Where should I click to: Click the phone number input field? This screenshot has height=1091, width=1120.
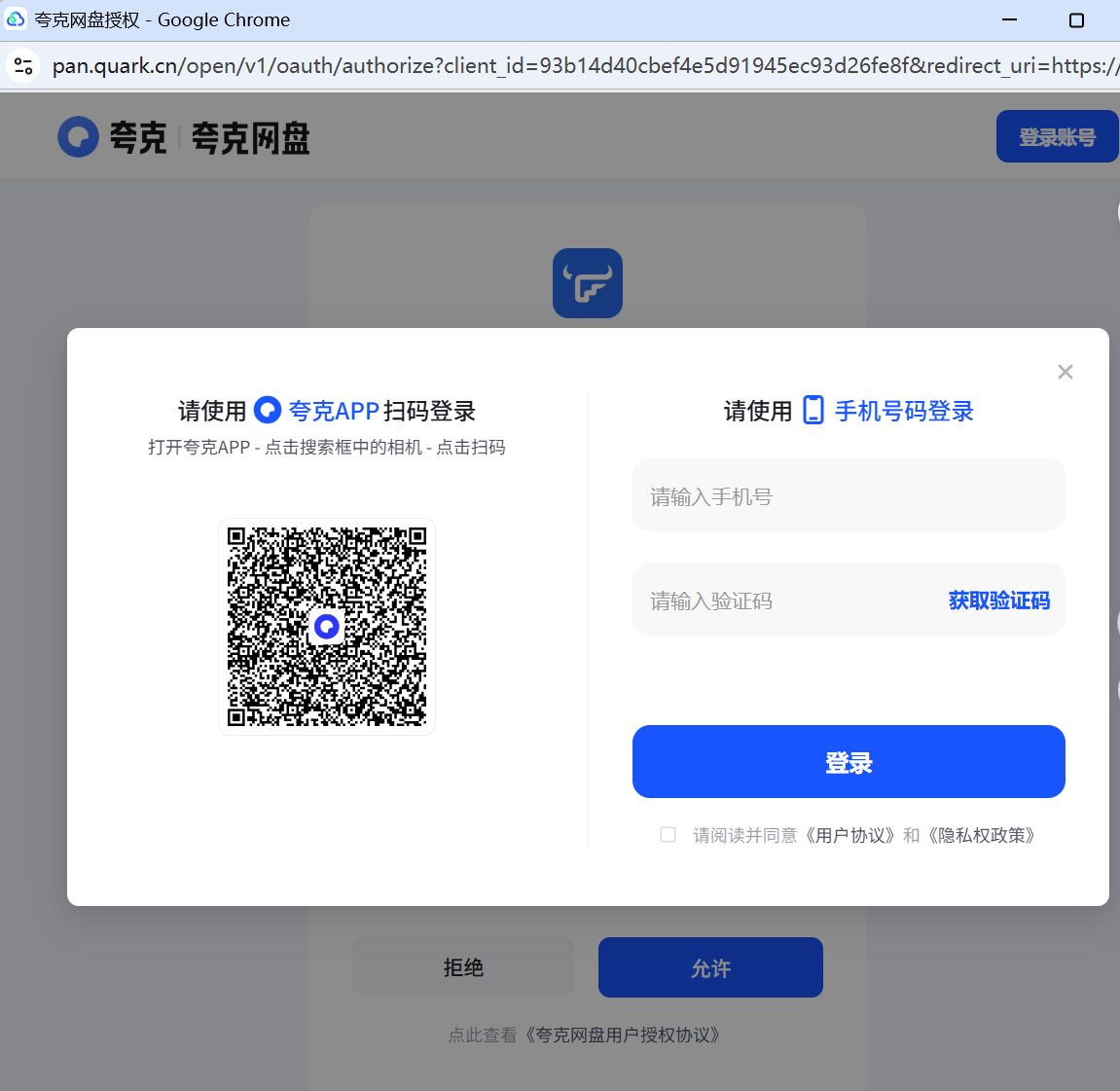point(849,495)
